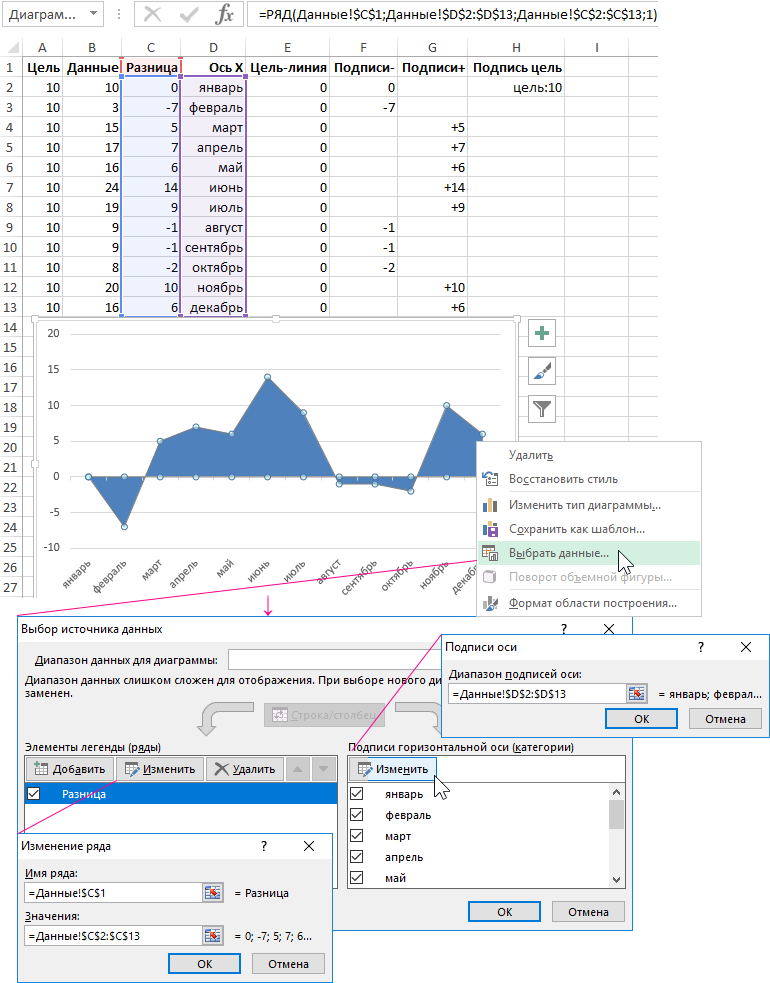This screenshot has width=770, height=983.
Task: Click range selector beside Имя ряда field
Action: pyautogui.click(x=213, y=893)
